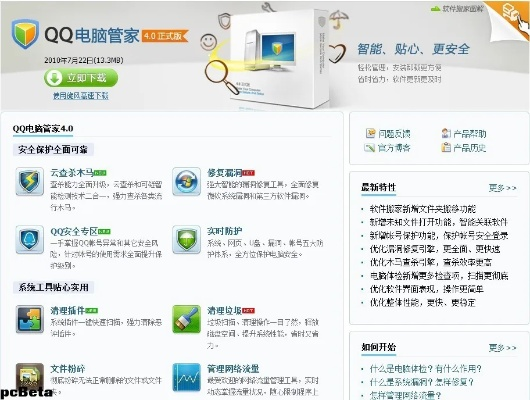Open the 清理垃圾 title link
Image resolution: width=530 pixels, height=400 pixels.
pyautogui.click(x=224, y=310)
